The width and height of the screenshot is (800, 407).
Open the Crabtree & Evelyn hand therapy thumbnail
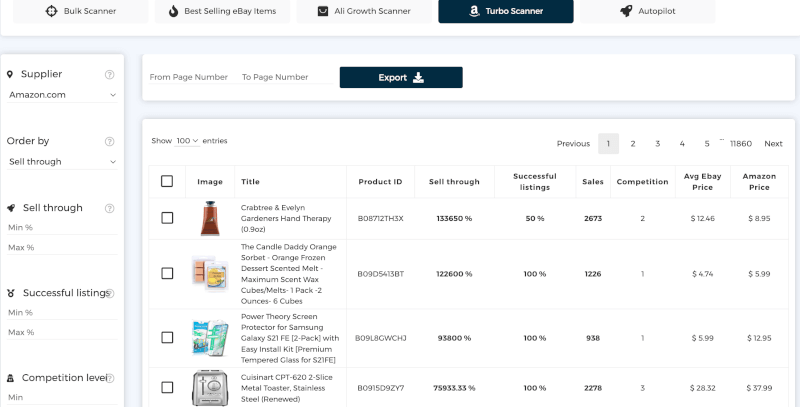click(210, 218)
